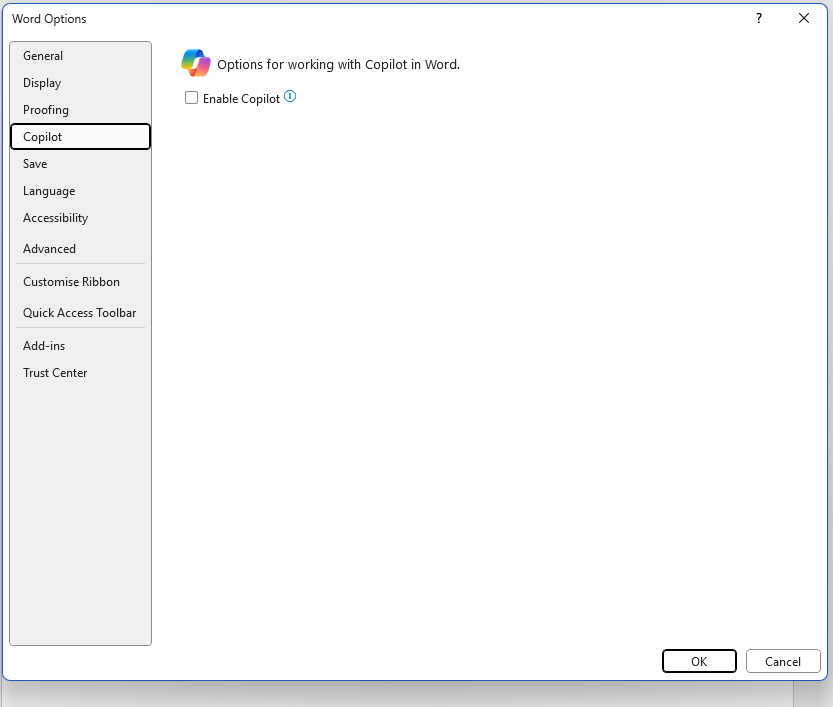The width and height of the screenshot is (833, 707).
Task: Click the info icon beside Enable Copilot
Action: point(290,97)
